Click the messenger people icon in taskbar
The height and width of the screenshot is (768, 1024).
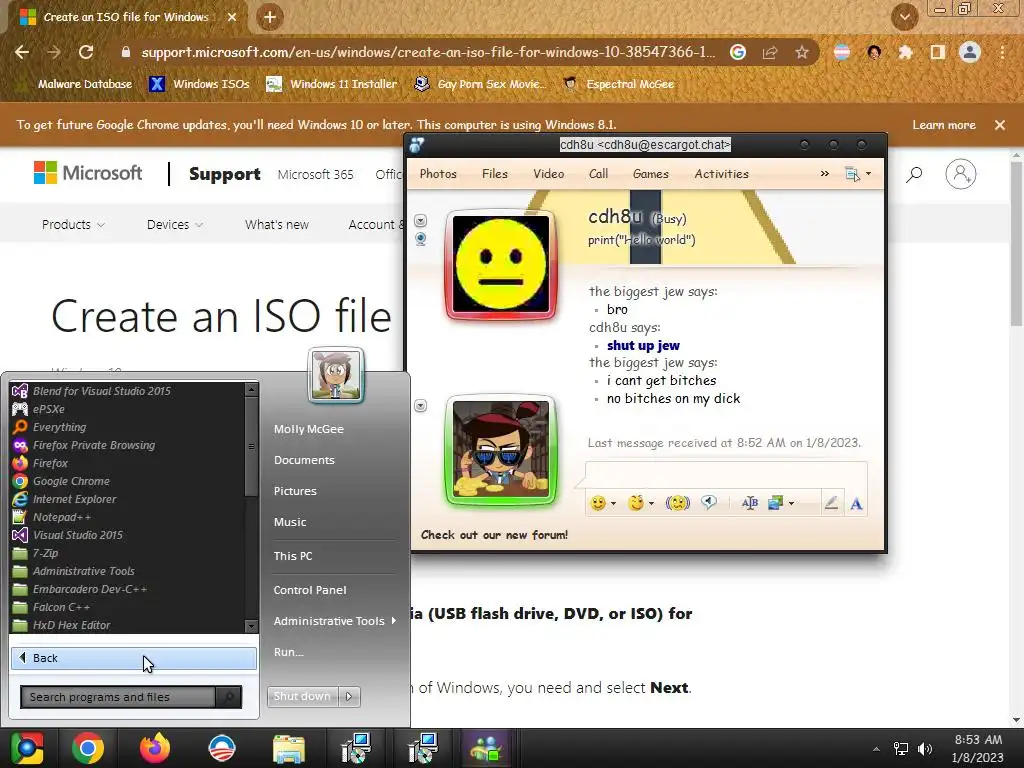486,748
